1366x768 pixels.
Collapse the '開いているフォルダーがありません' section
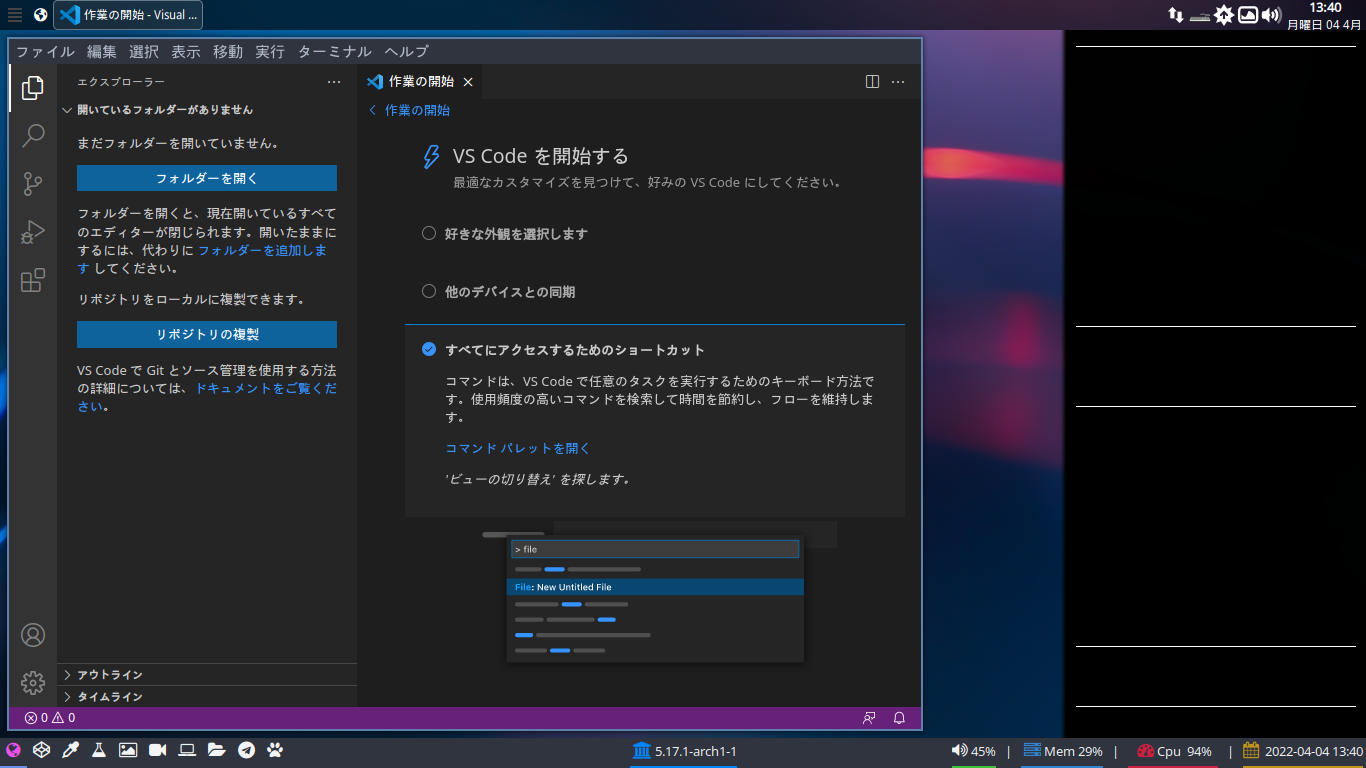coord(207,110)
